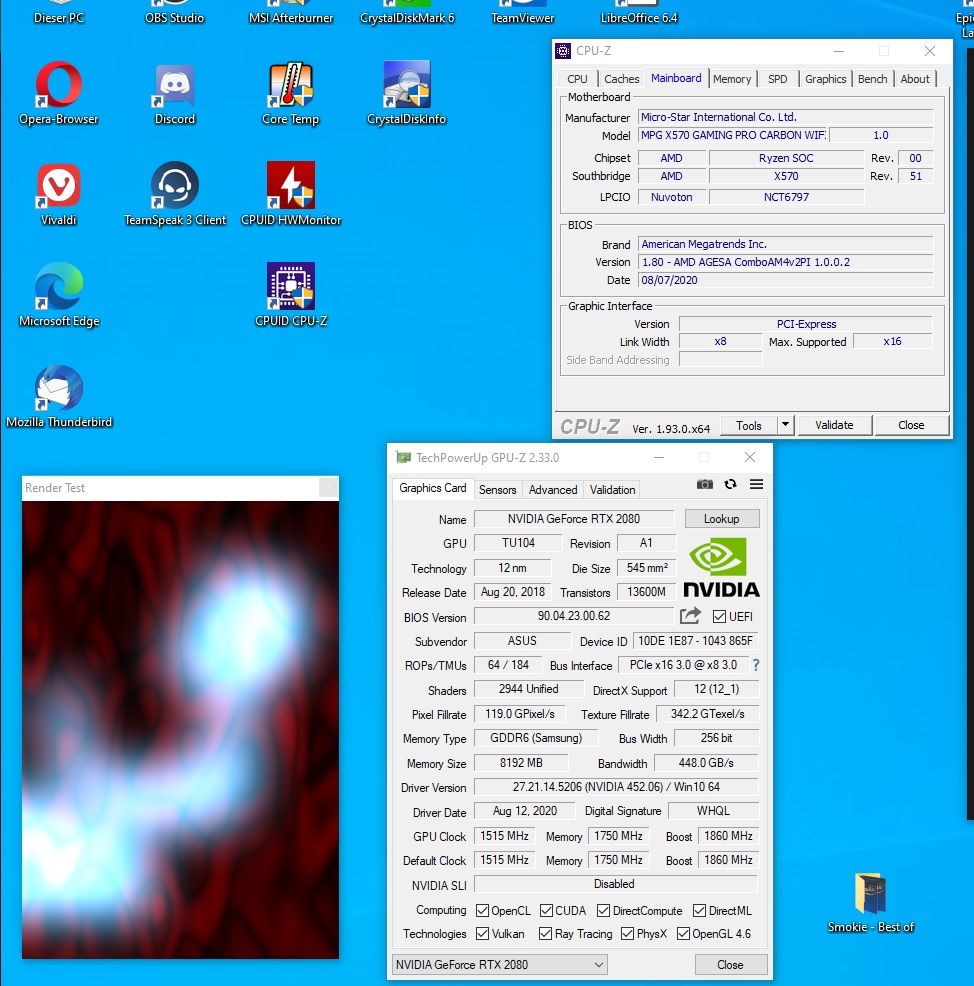Click the BIOS Version field 90.04.23.00.62
Viewport: 974px width, 986px height.
pyautogui.click(x=573, y=616)
